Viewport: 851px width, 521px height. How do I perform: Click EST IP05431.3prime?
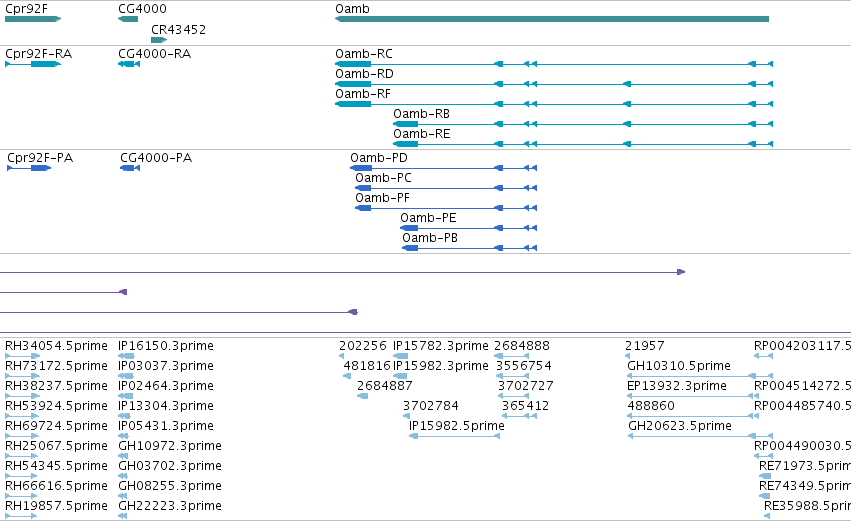tap(166, 427)
